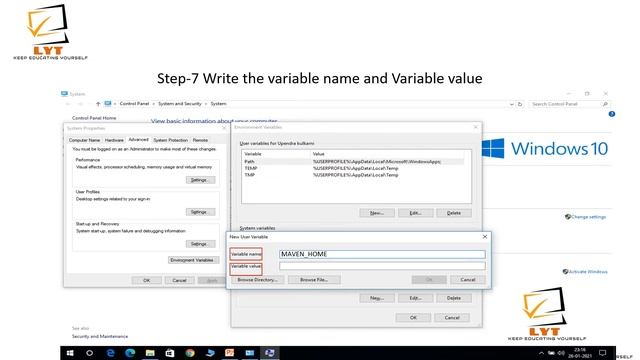
Task: Select the TEMP user variable row
Action: pos(353,168)
